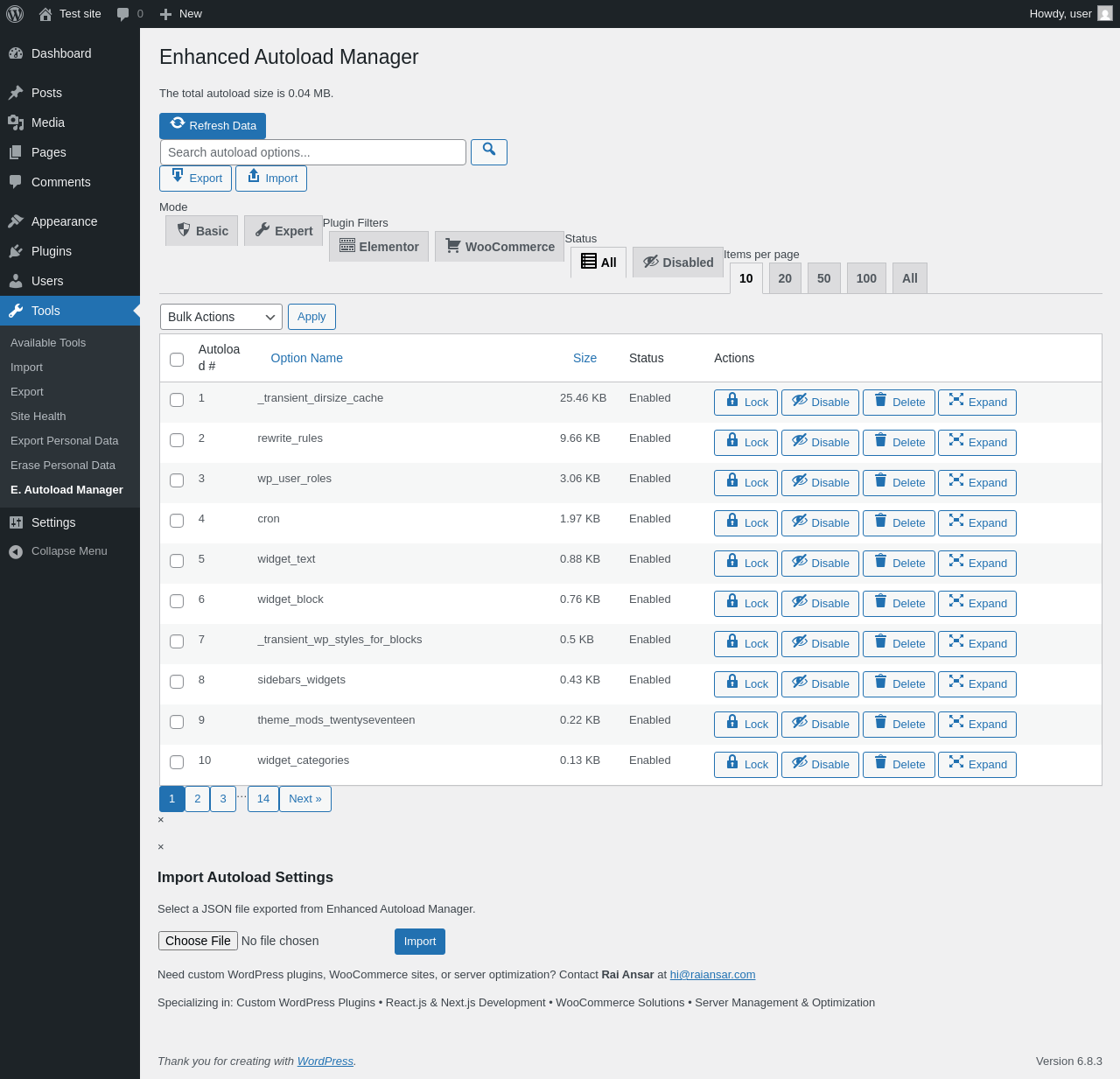Click the expand arrows icon for widget_block
Image resolution: width=1120 pixels, height=1079 pixels.
coord(956,600)
